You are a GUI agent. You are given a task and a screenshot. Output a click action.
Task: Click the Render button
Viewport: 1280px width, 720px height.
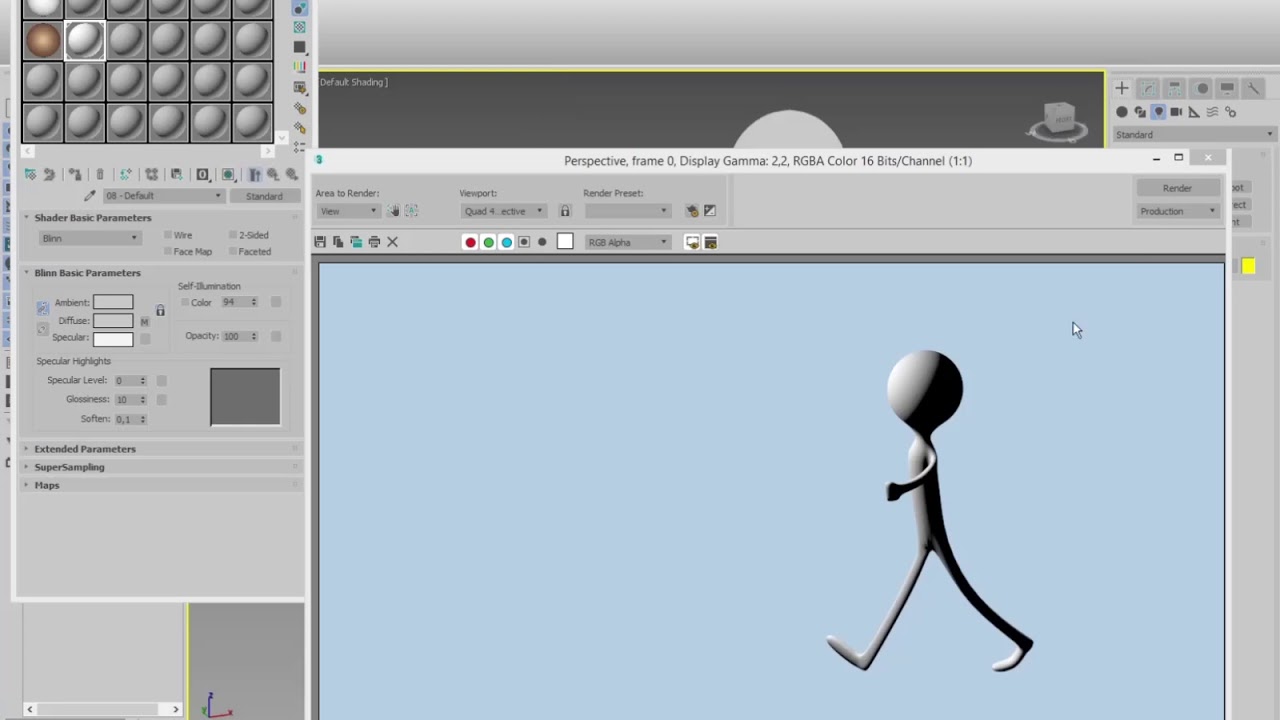coord(1177,188)
